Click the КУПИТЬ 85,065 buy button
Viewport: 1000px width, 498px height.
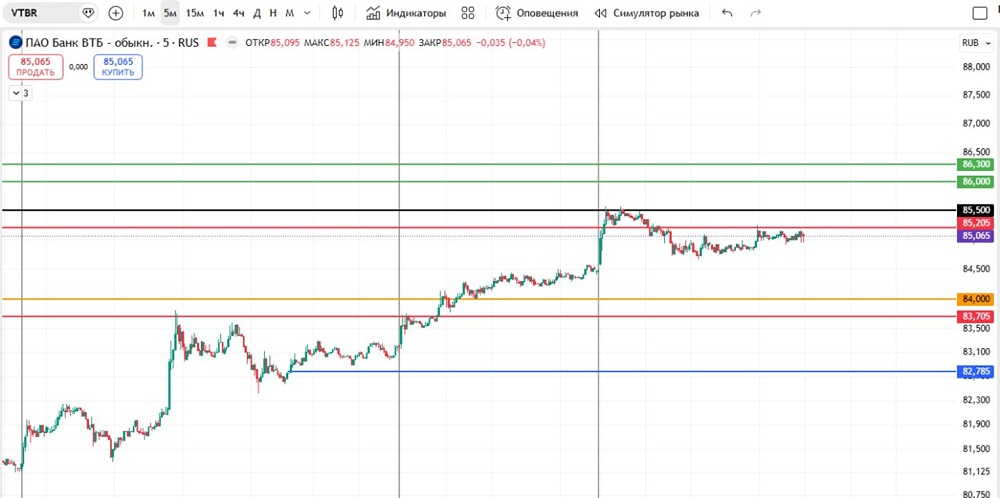118,67
